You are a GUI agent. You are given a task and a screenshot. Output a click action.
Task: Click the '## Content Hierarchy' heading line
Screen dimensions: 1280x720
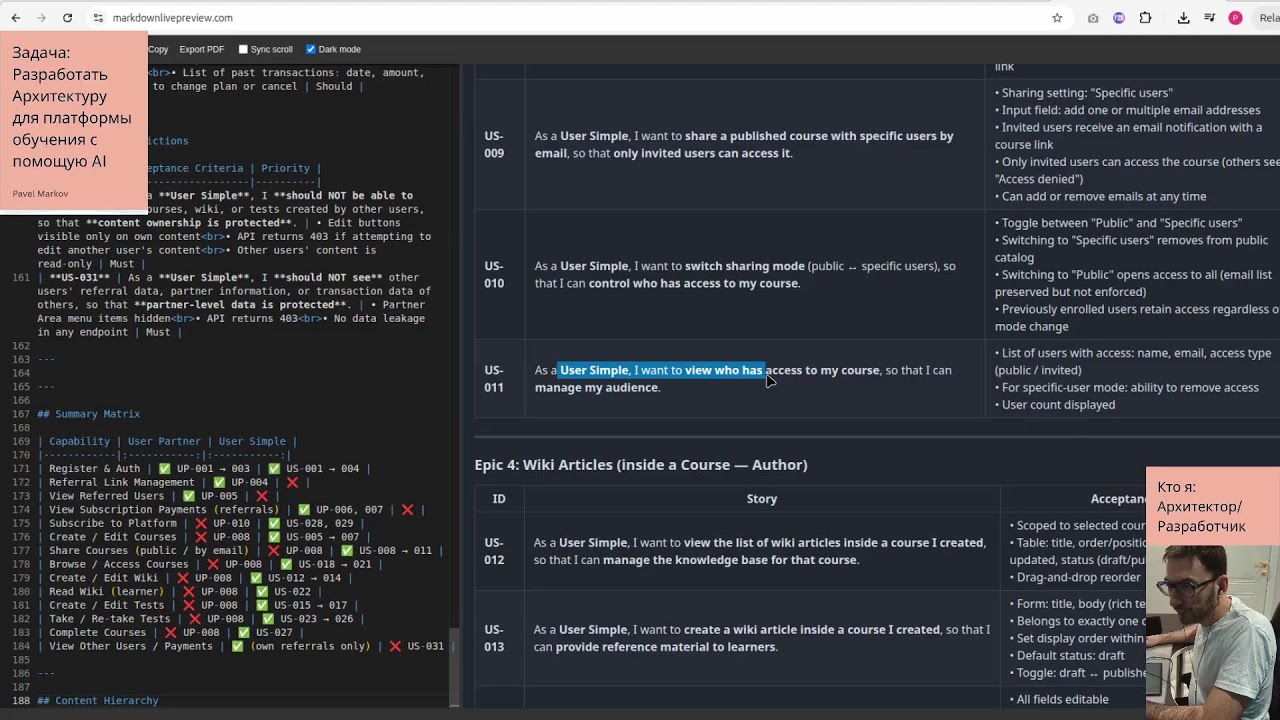pyautogui.click(x=97, y=701)
